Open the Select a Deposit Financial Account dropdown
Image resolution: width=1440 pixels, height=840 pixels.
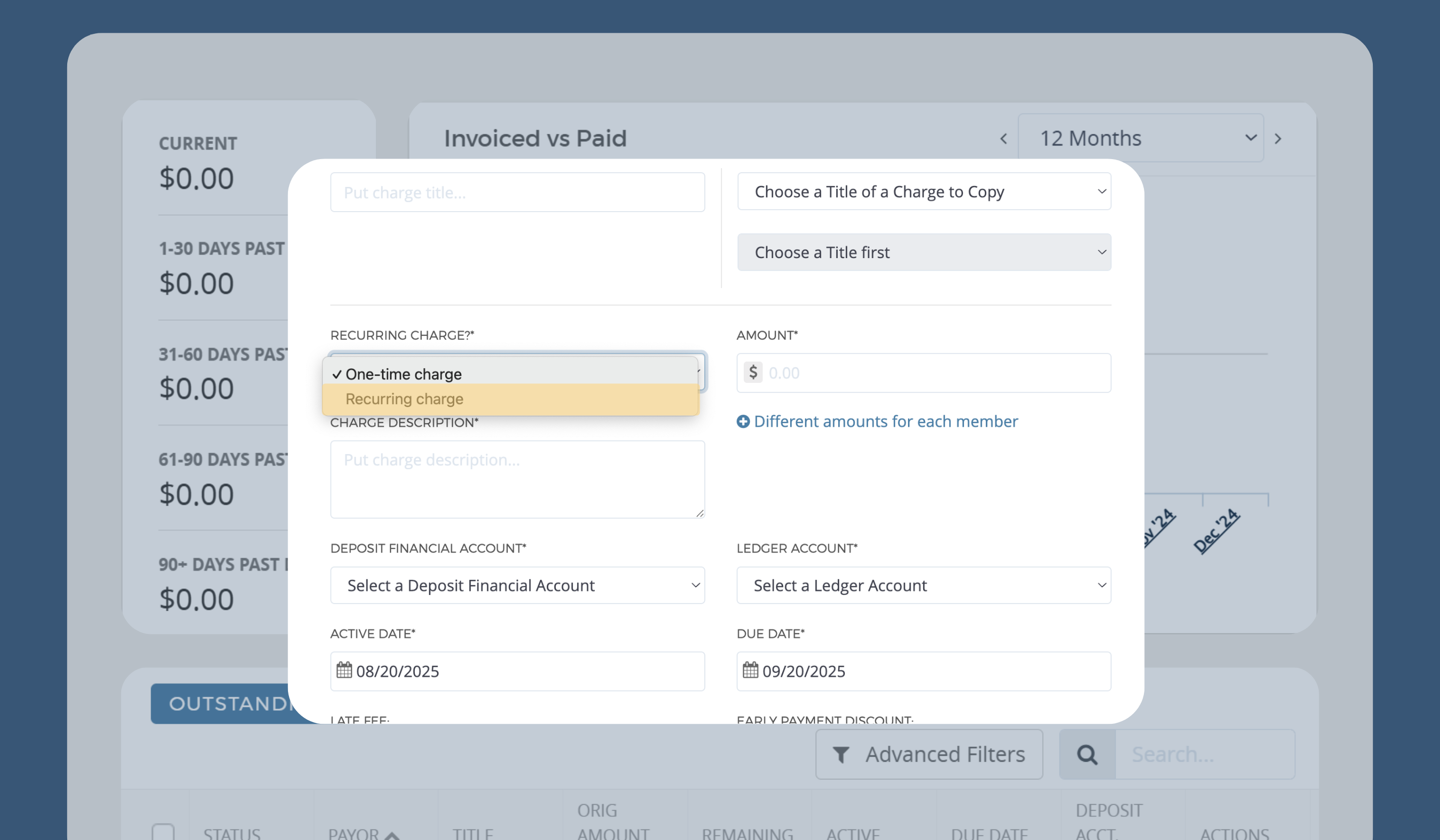pyautogui.click(x=517, y=585)
